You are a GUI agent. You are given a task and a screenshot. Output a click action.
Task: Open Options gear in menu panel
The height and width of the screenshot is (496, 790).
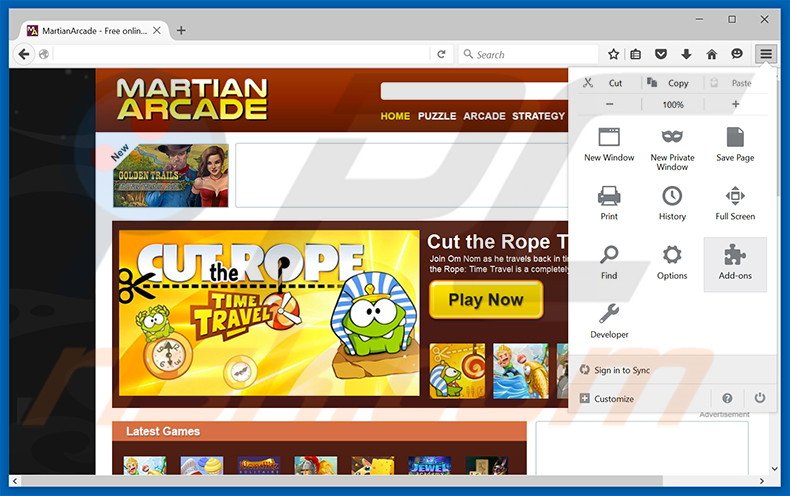672,263
